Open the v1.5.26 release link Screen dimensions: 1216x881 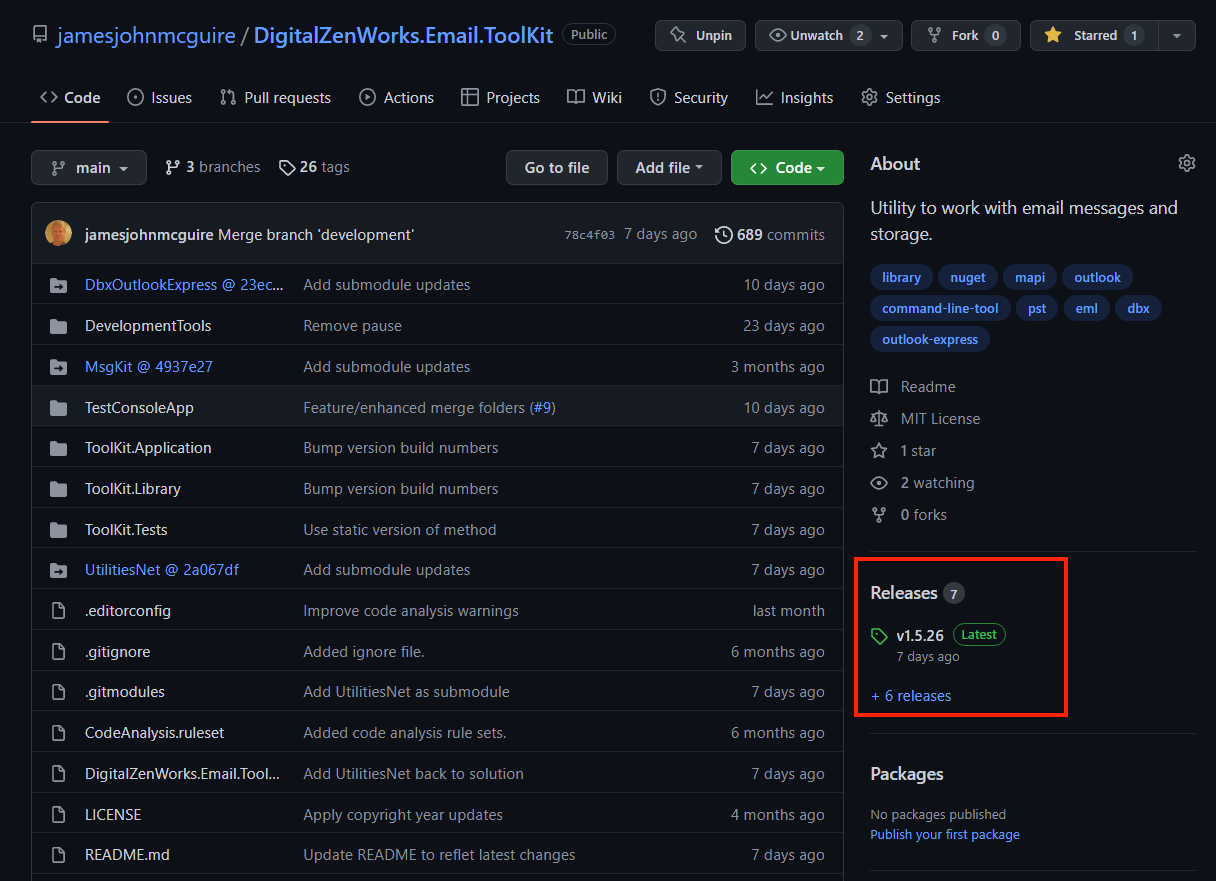tap(920, 635)
